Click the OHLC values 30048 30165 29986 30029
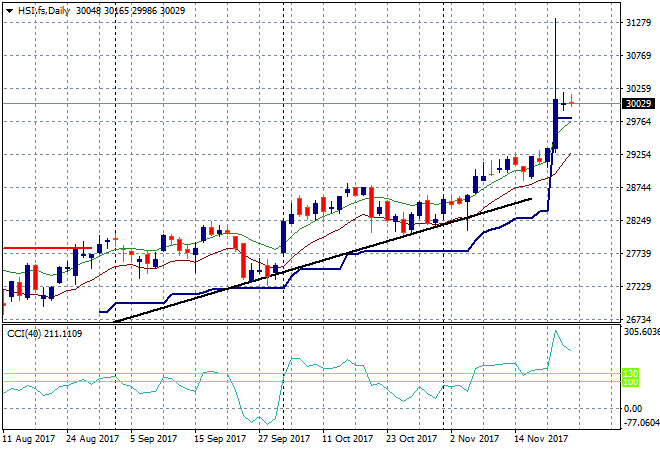 point(130,11)
